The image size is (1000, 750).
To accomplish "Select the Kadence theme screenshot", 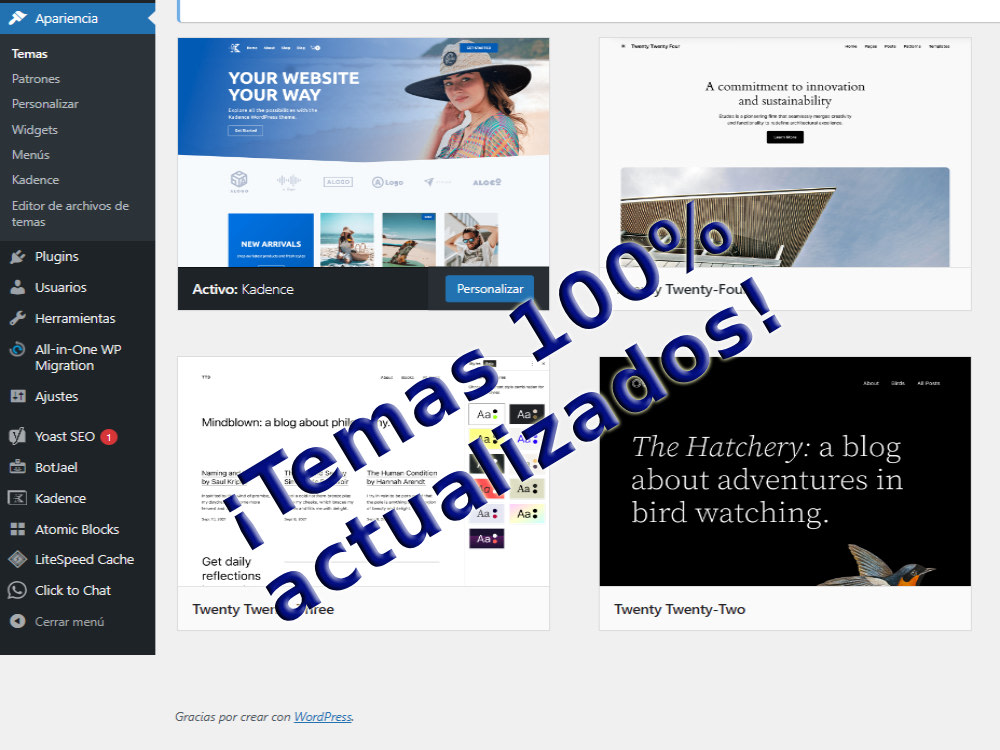I will point(364,152).
